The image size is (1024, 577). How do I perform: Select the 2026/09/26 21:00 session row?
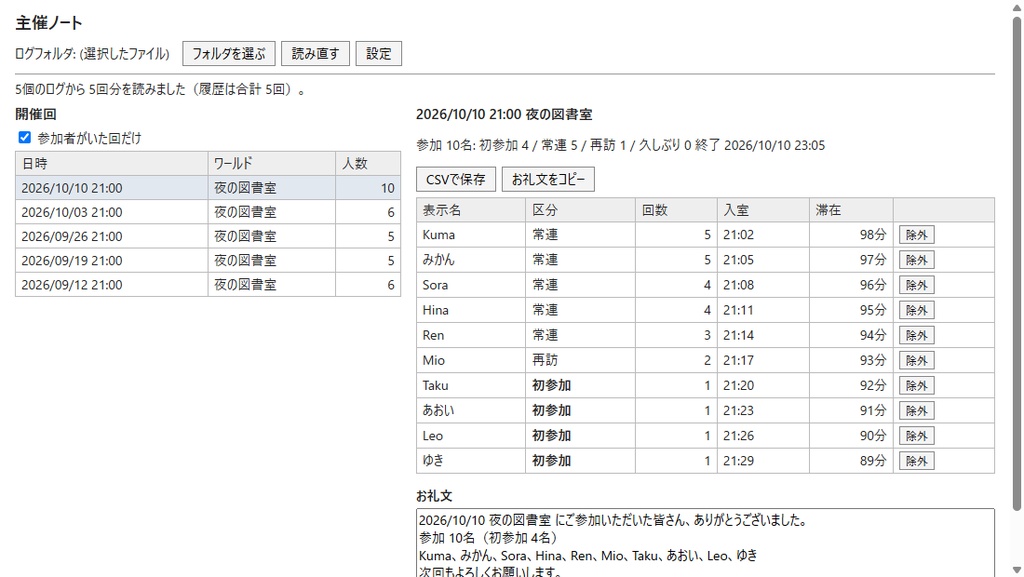[x=208, y=236]
